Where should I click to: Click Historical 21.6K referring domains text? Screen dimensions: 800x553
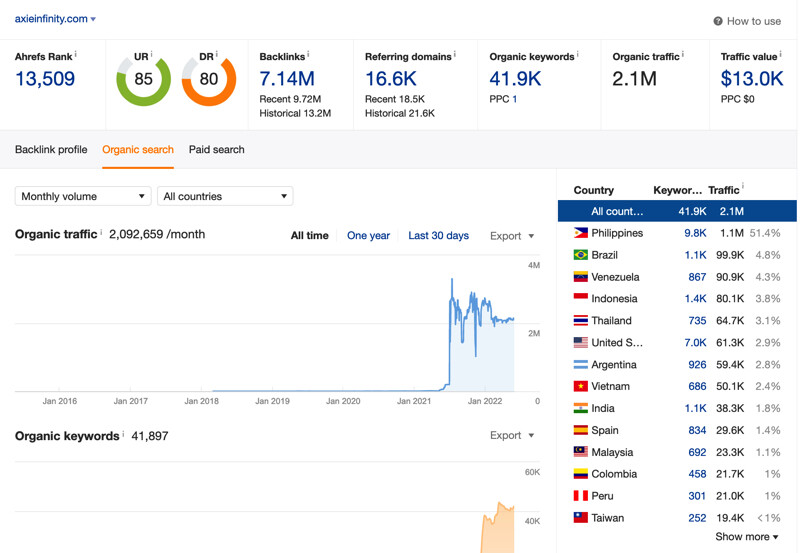[400, 113]
